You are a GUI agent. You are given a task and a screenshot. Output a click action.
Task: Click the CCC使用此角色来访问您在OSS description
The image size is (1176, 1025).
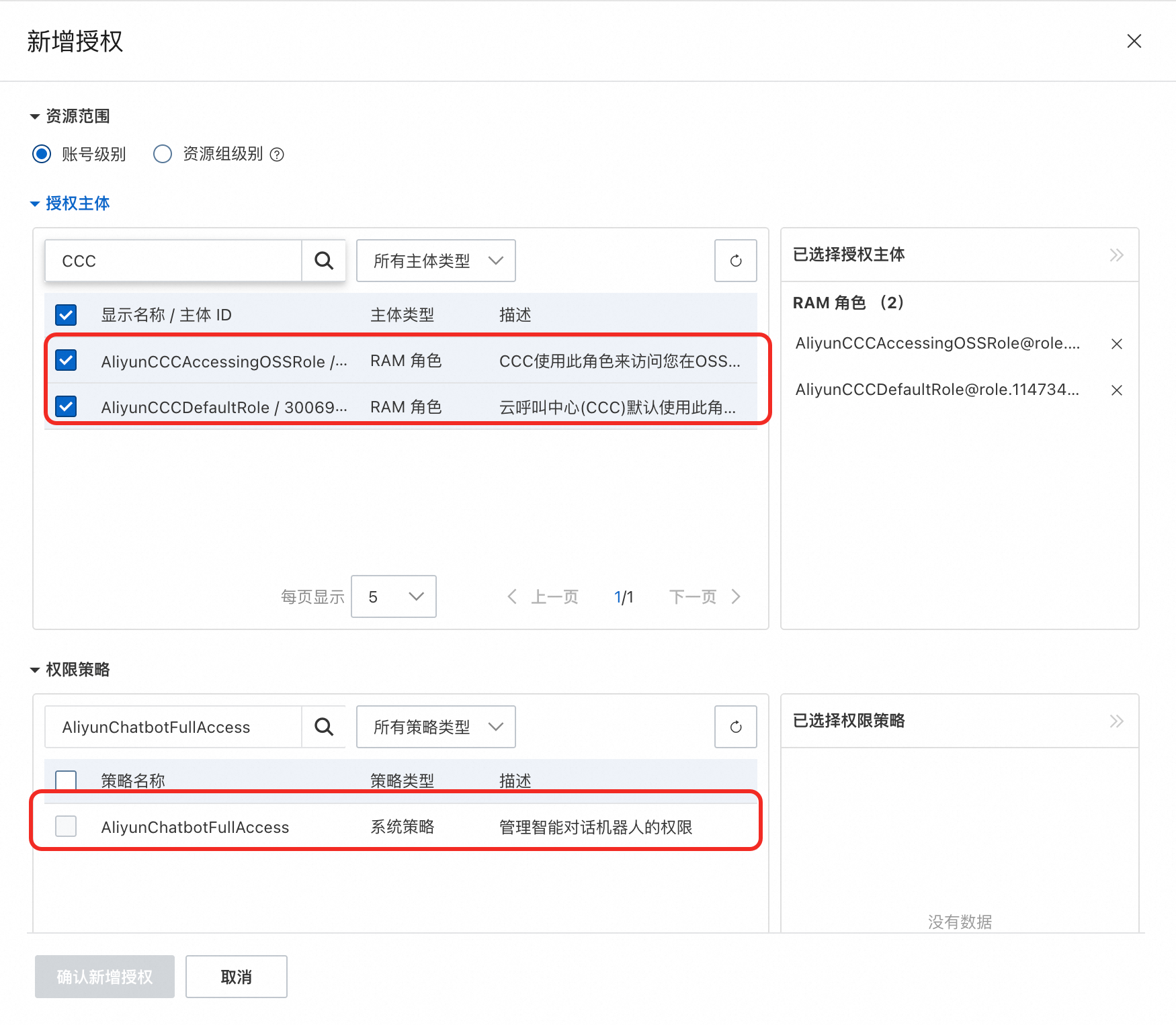click(620, 361)
